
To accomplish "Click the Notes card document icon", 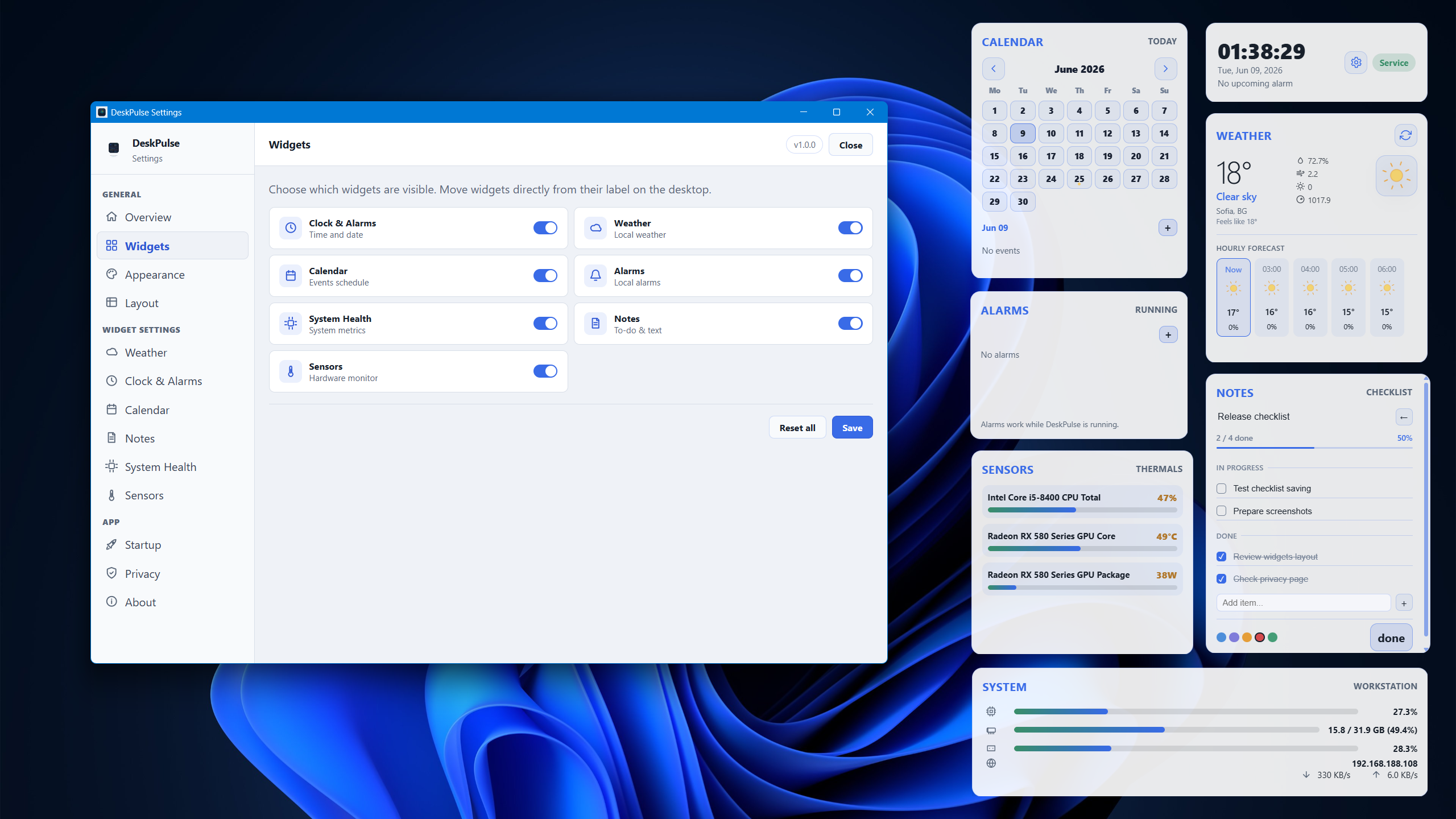I will [x=595, y=324].
